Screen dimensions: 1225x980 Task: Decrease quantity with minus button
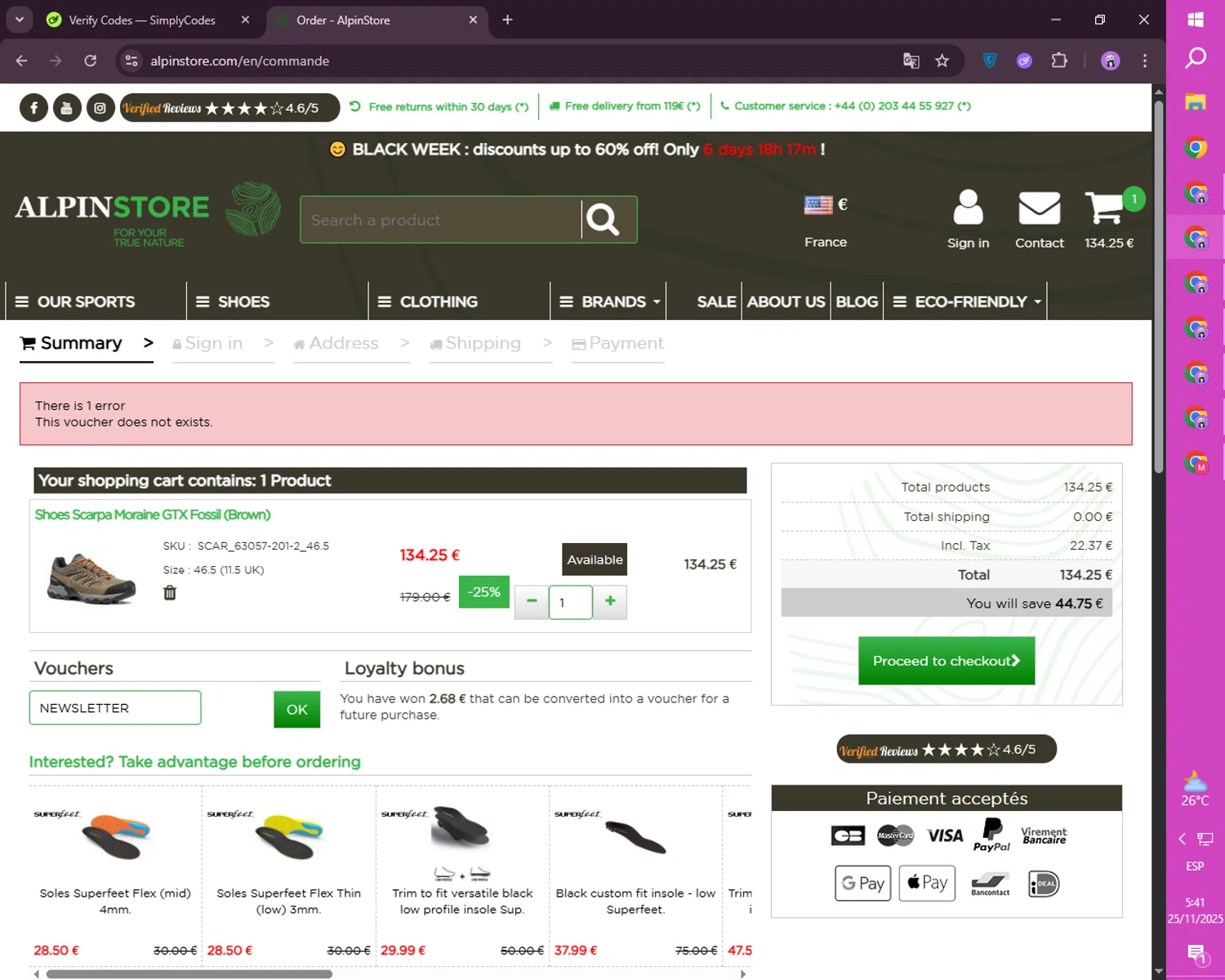pos(532,602)
